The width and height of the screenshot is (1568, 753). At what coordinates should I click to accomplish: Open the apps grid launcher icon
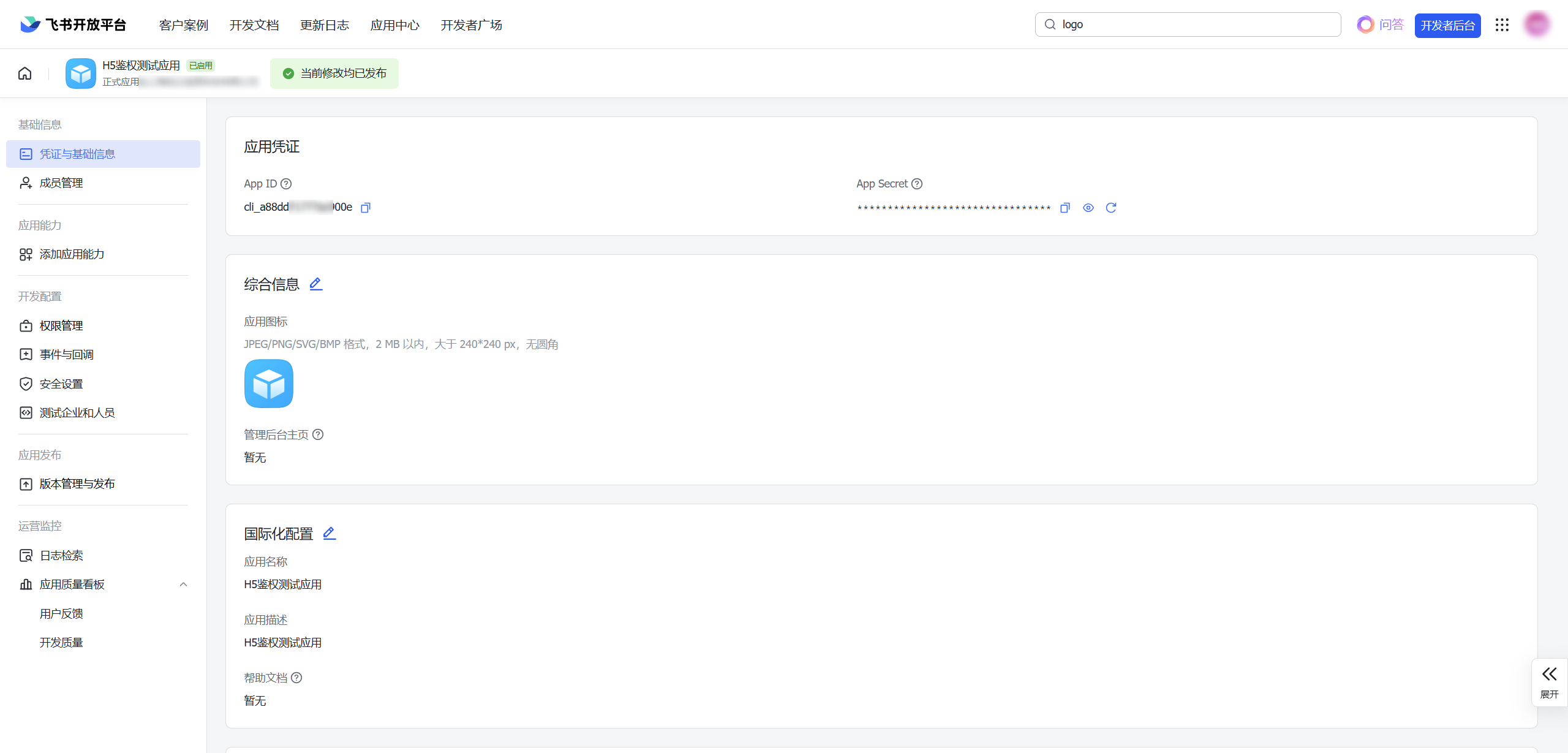tap(1502, 25)
